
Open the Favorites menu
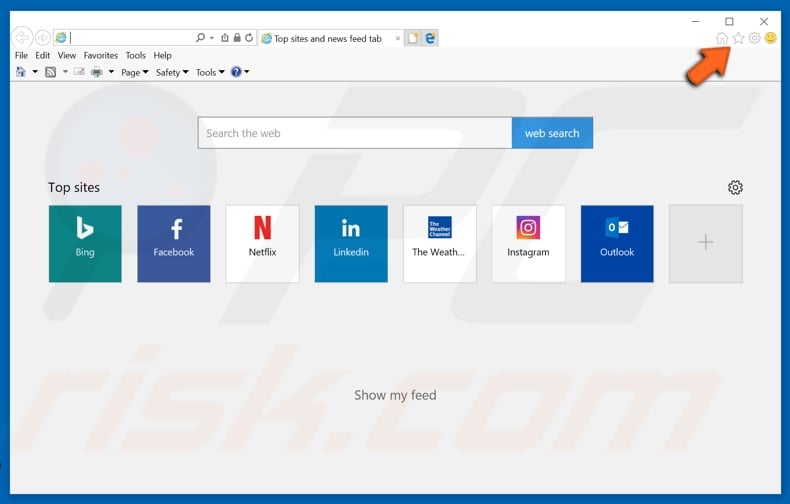(101, 55)
